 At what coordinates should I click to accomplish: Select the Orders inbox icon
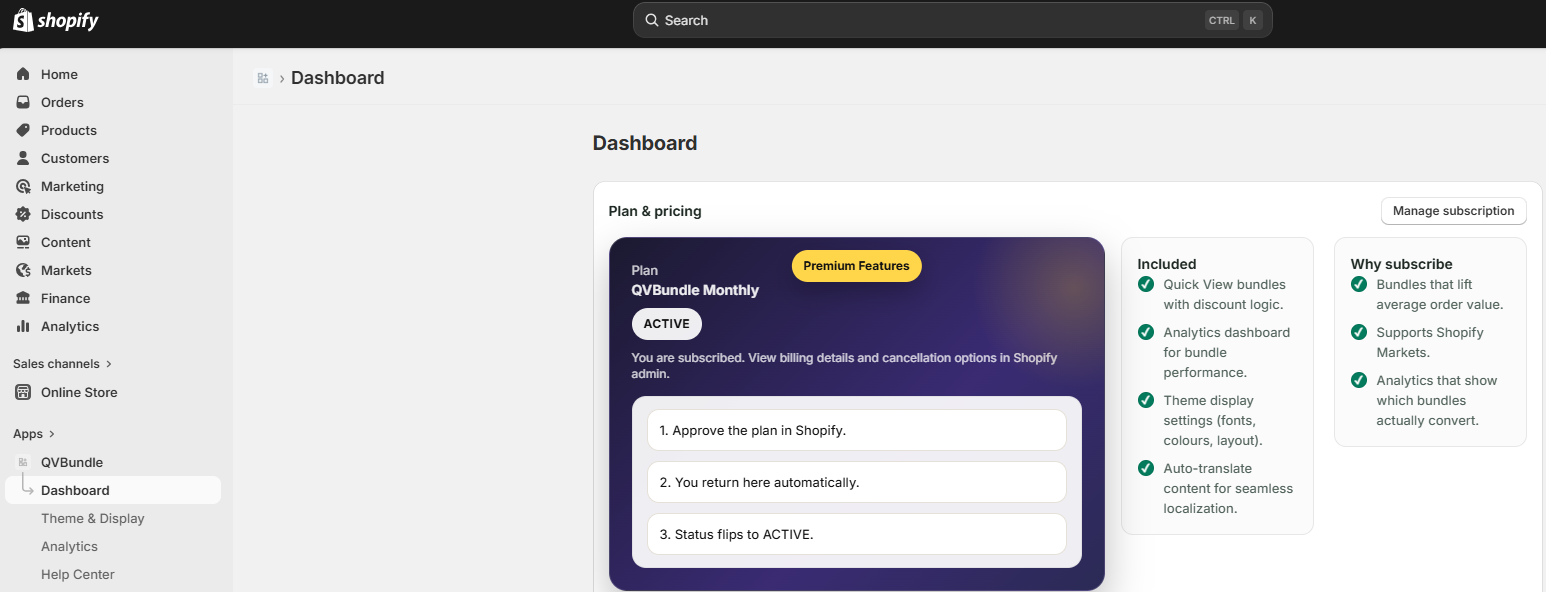(23, 102)
